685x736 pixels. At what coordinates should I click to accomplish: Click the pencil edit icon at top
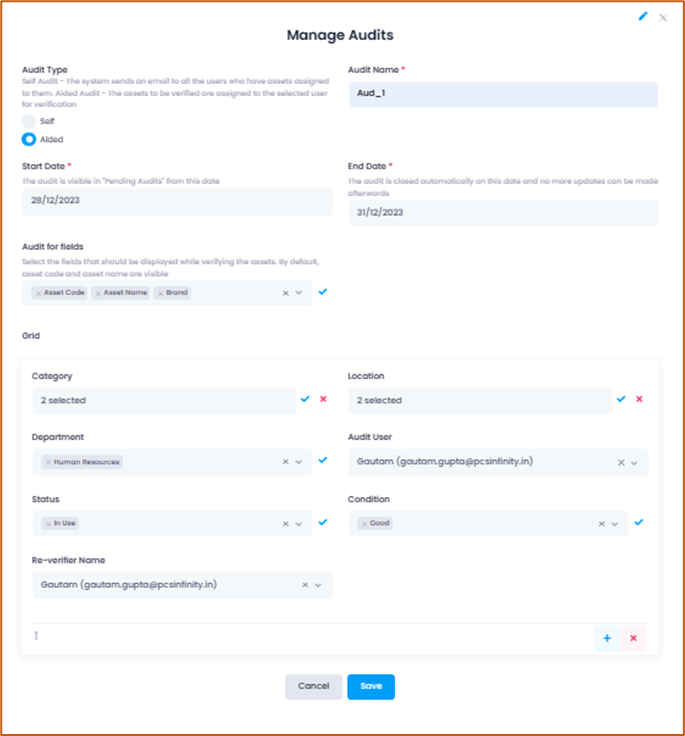click(x=643, y=16)
